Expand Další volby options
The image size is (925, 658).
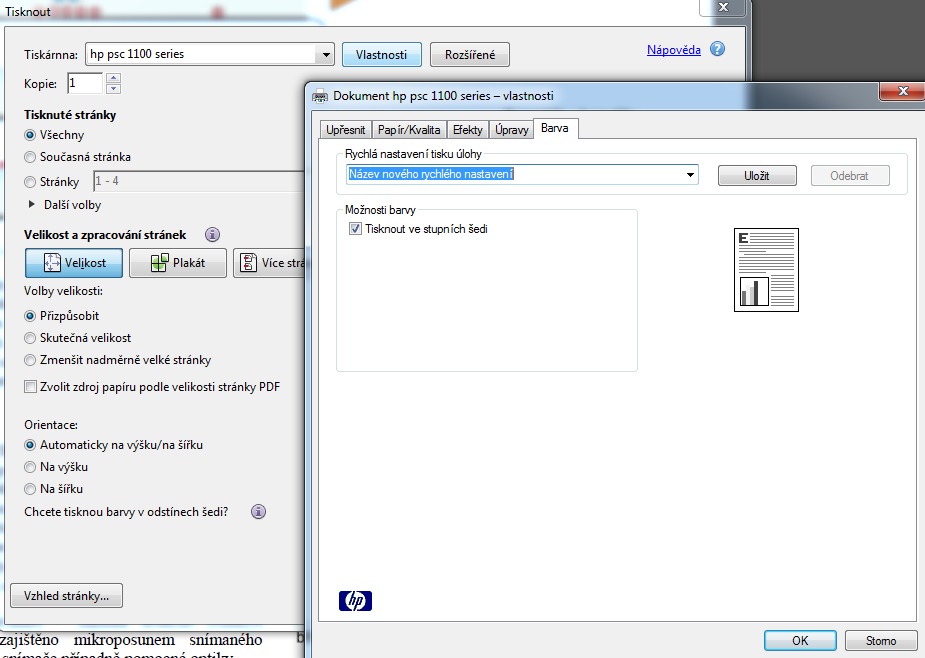pos(31,204)
